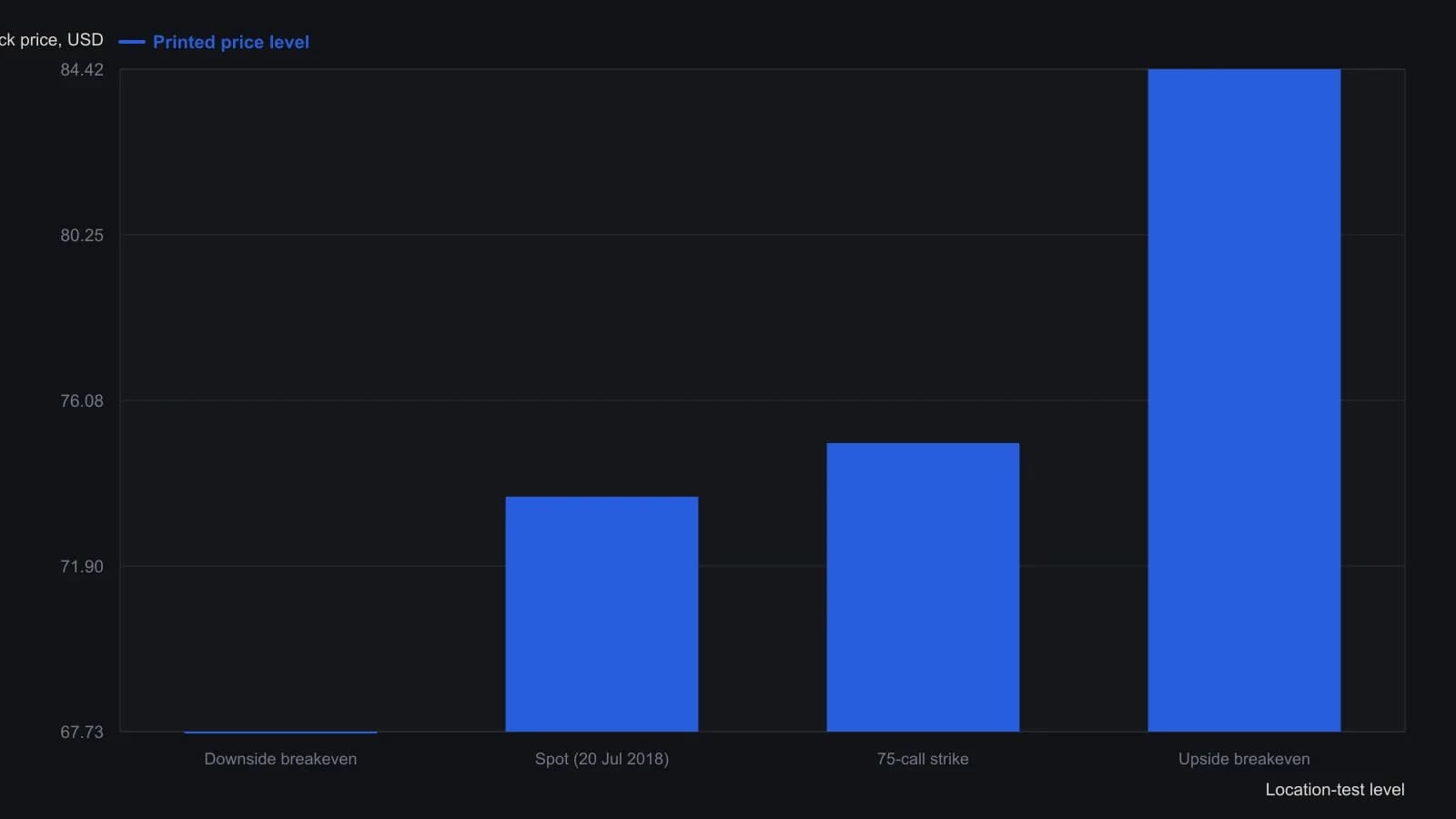Click the 67.73 y-axis value
The height and width of the screenshot is (819, 1456).
[x=82, y=733]
